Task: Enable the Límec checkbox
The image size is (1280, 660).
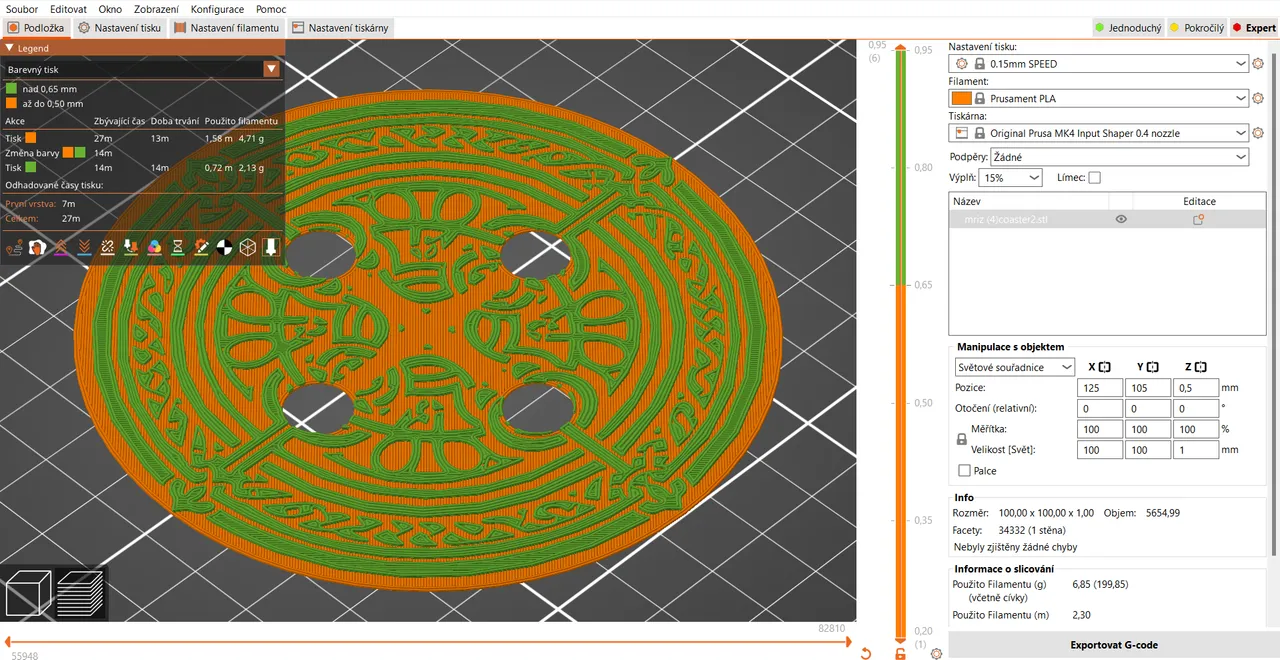Action: coord(1094,177)
